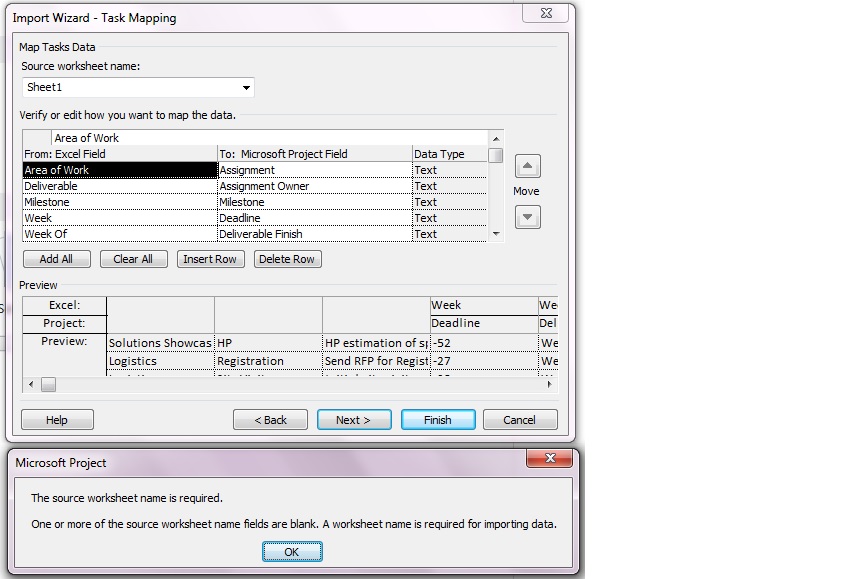Select the Area of Work Excel field row
This screenshot has height=579, width=864.
click(x=120, y=170)
